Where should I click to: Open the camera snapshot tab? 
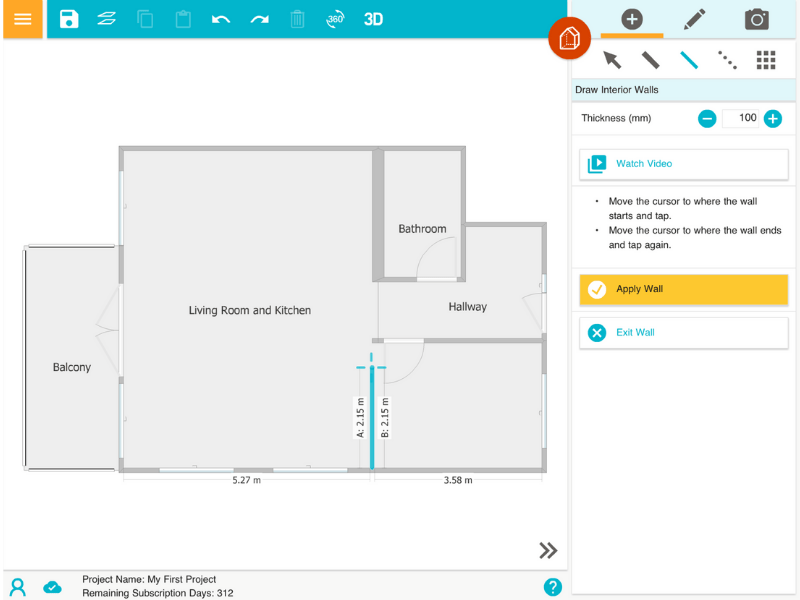[x=757, y=18]
